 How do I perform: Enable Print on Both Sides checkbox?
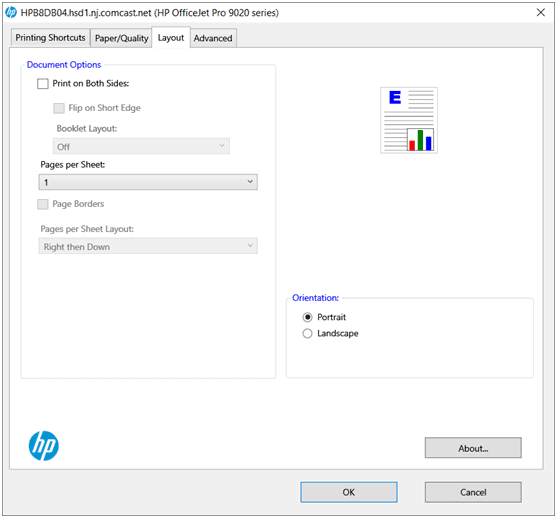(43, 84)
